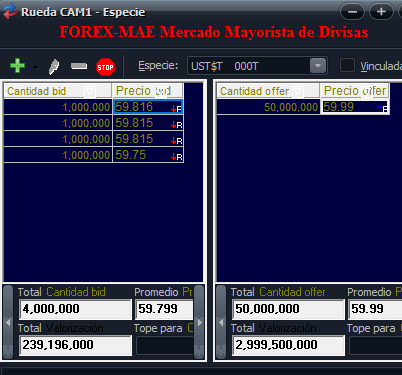The image size is (402, 375).
Task: Click the Cantidad offer column header
Action: pyautogui.click(x=268, y=91)
